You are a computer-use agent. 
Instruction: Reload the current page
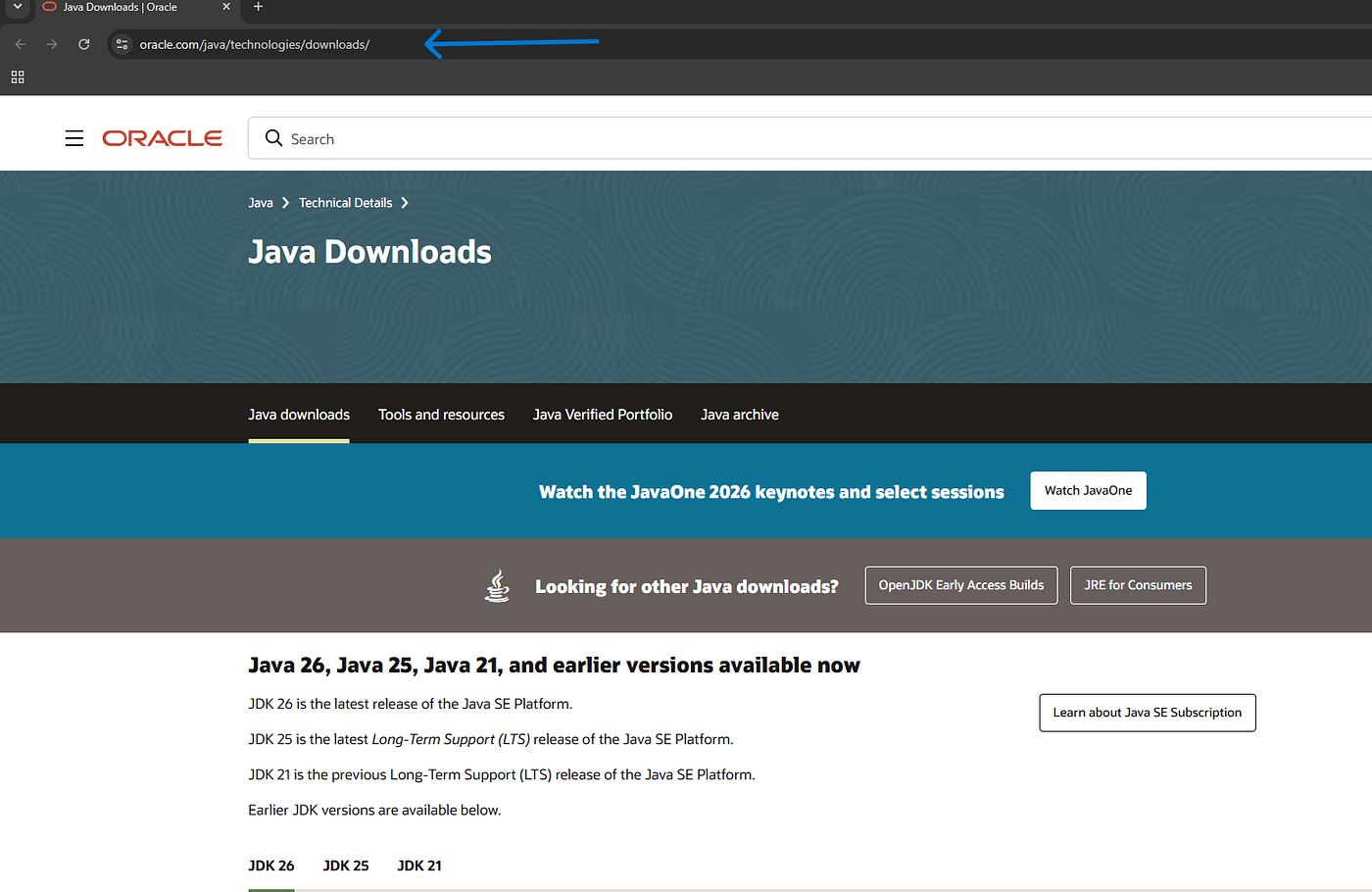pos(84,44)
